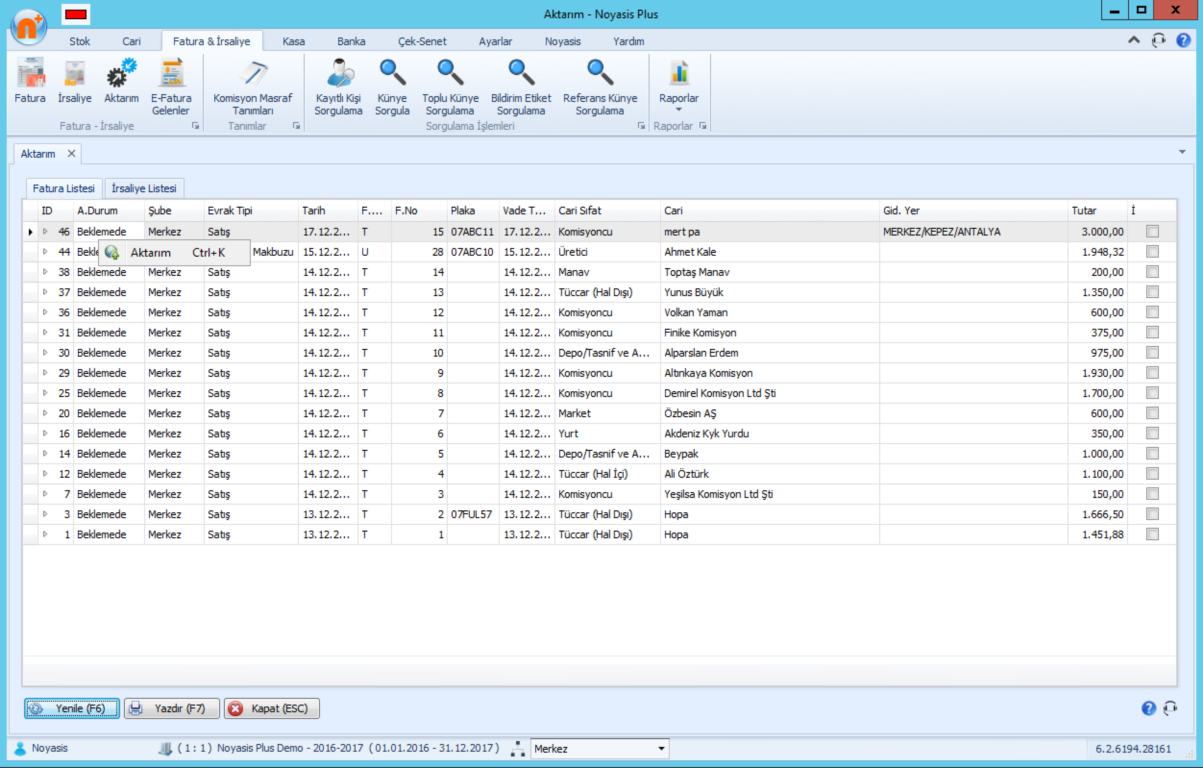Expand the row with ID 30
Viewport: 1203px width, 768px height.
[45, 353]
